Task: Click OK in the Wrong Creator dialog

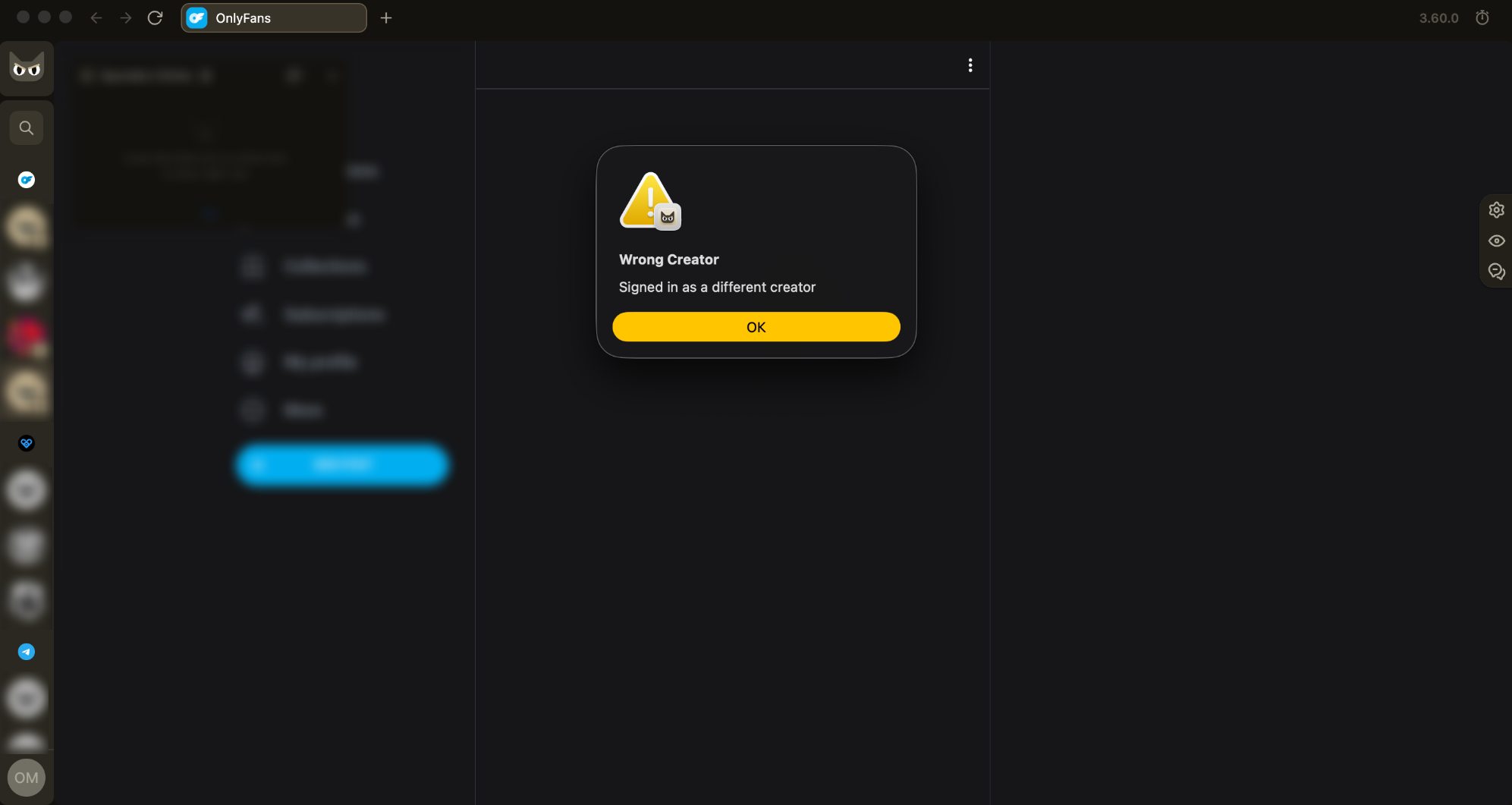Action: 756,327
